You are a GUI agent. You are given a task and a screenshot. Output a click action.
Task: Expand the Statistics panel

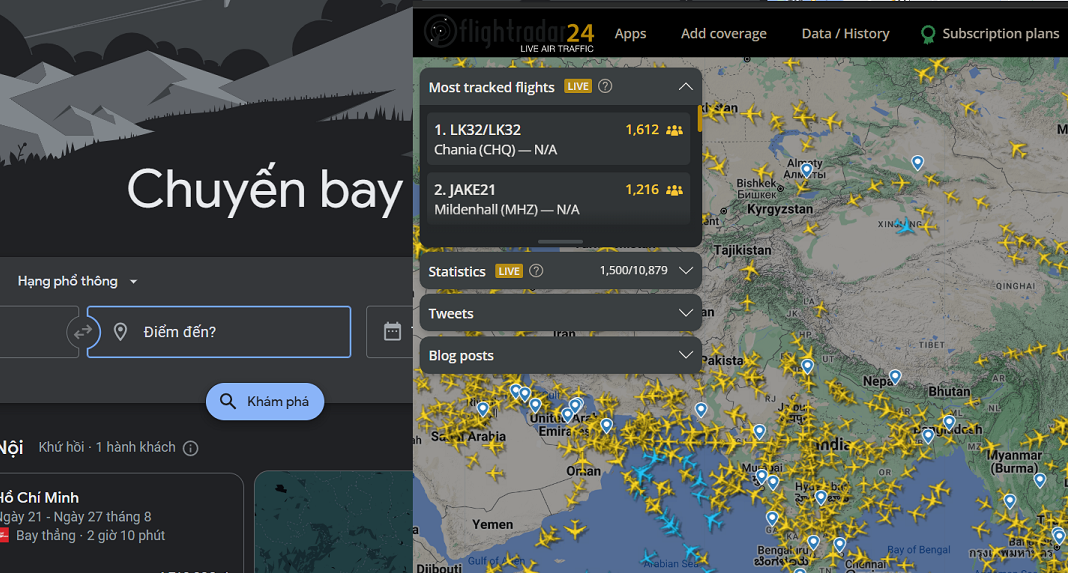point(685,270)
